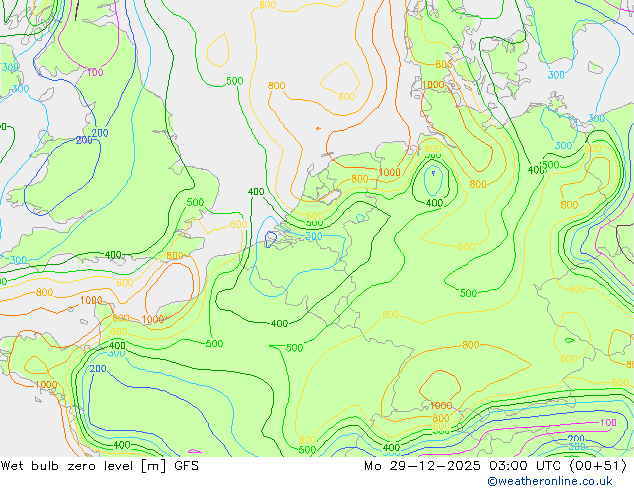Click the "Mo 29-12-2025 03:00 UTC (00+51)" timestamp

496,466
